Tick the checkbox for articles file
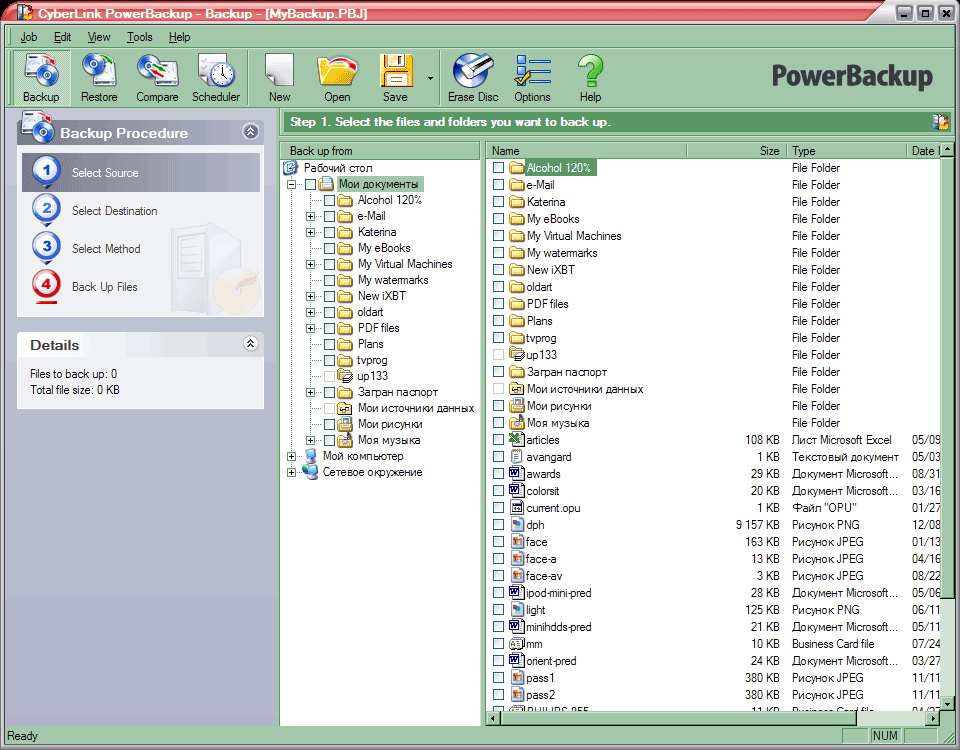Image resolution: width=960 pixels, height=750 pixels. tap(498, 440)
